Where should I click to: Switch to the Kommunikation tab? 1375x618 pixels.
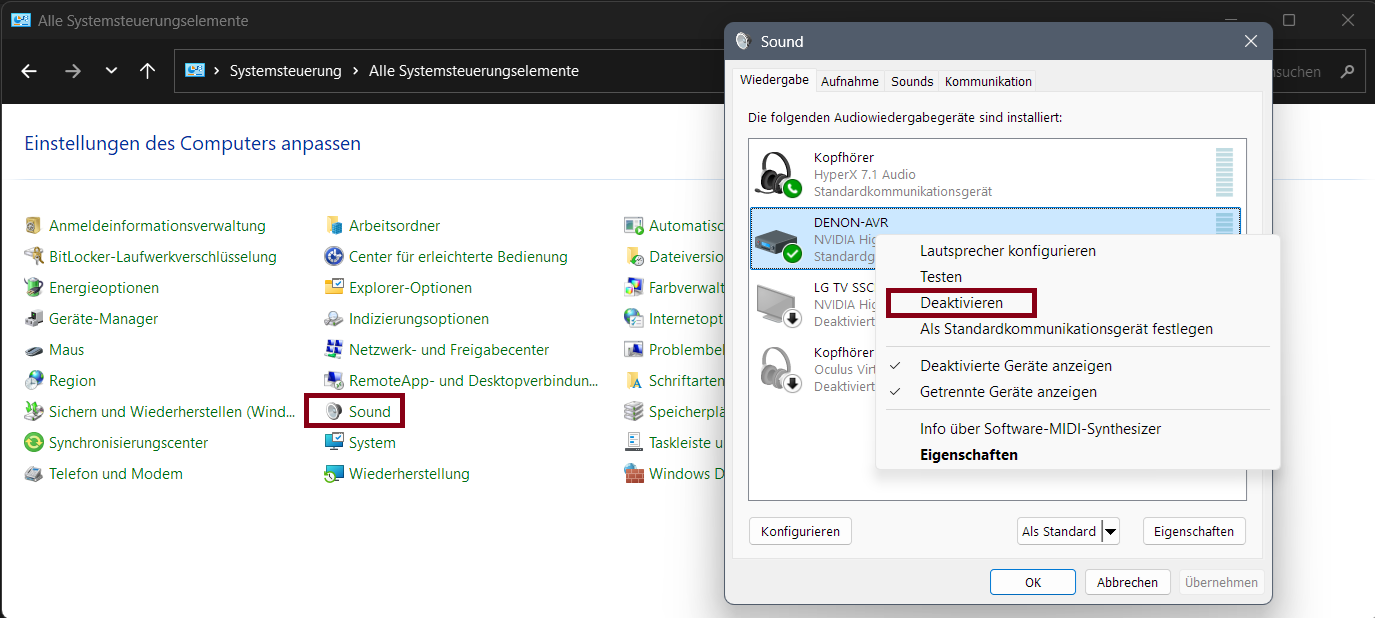point(988,81)
